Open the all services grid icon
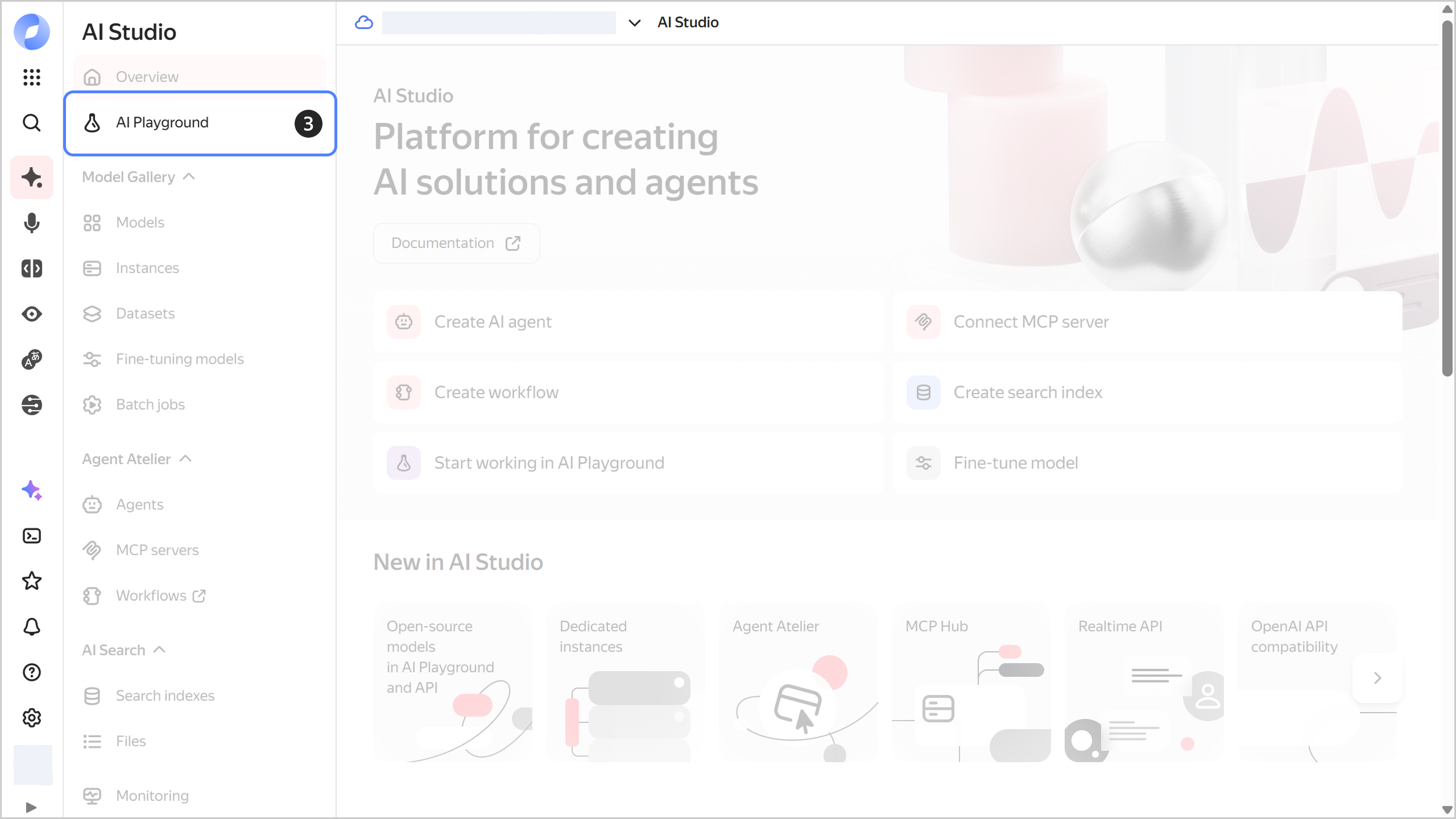The image size is (1456, 819). pyautogui.click(x=32, y=77)
